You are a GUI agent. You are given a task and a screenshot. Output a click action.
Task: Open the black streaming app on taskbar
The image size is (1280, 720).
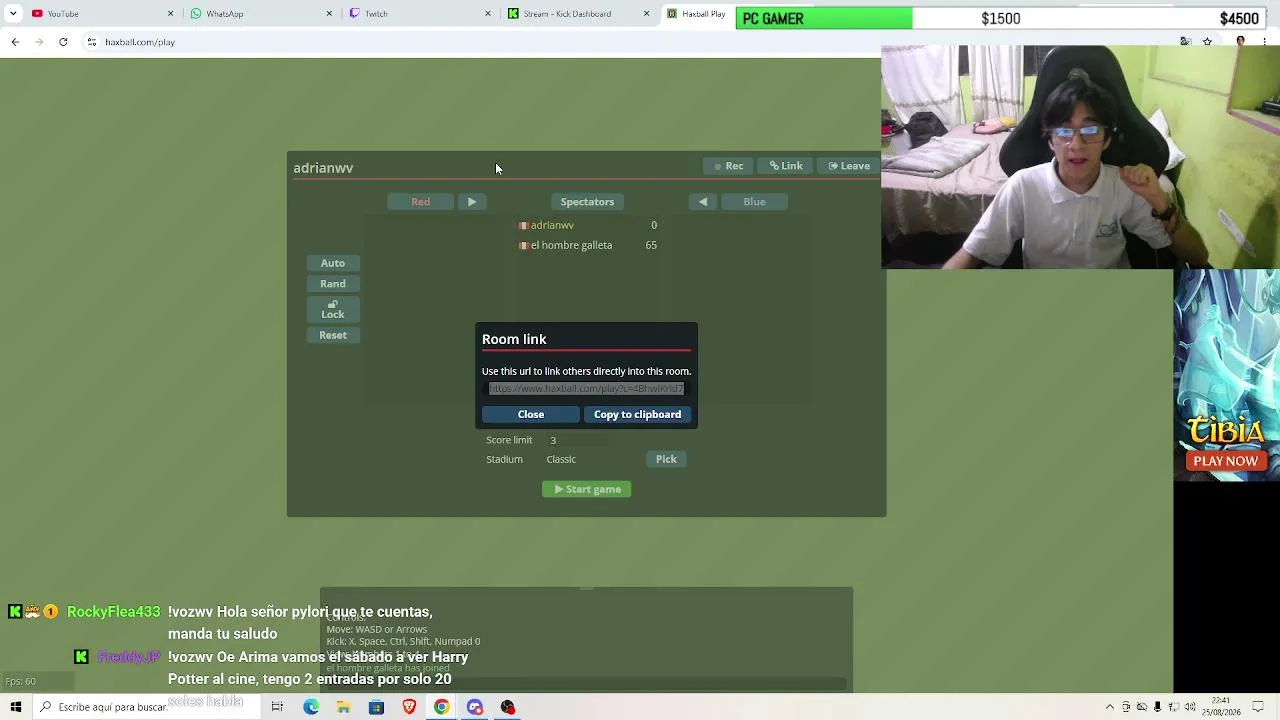(x=508, y=707)
